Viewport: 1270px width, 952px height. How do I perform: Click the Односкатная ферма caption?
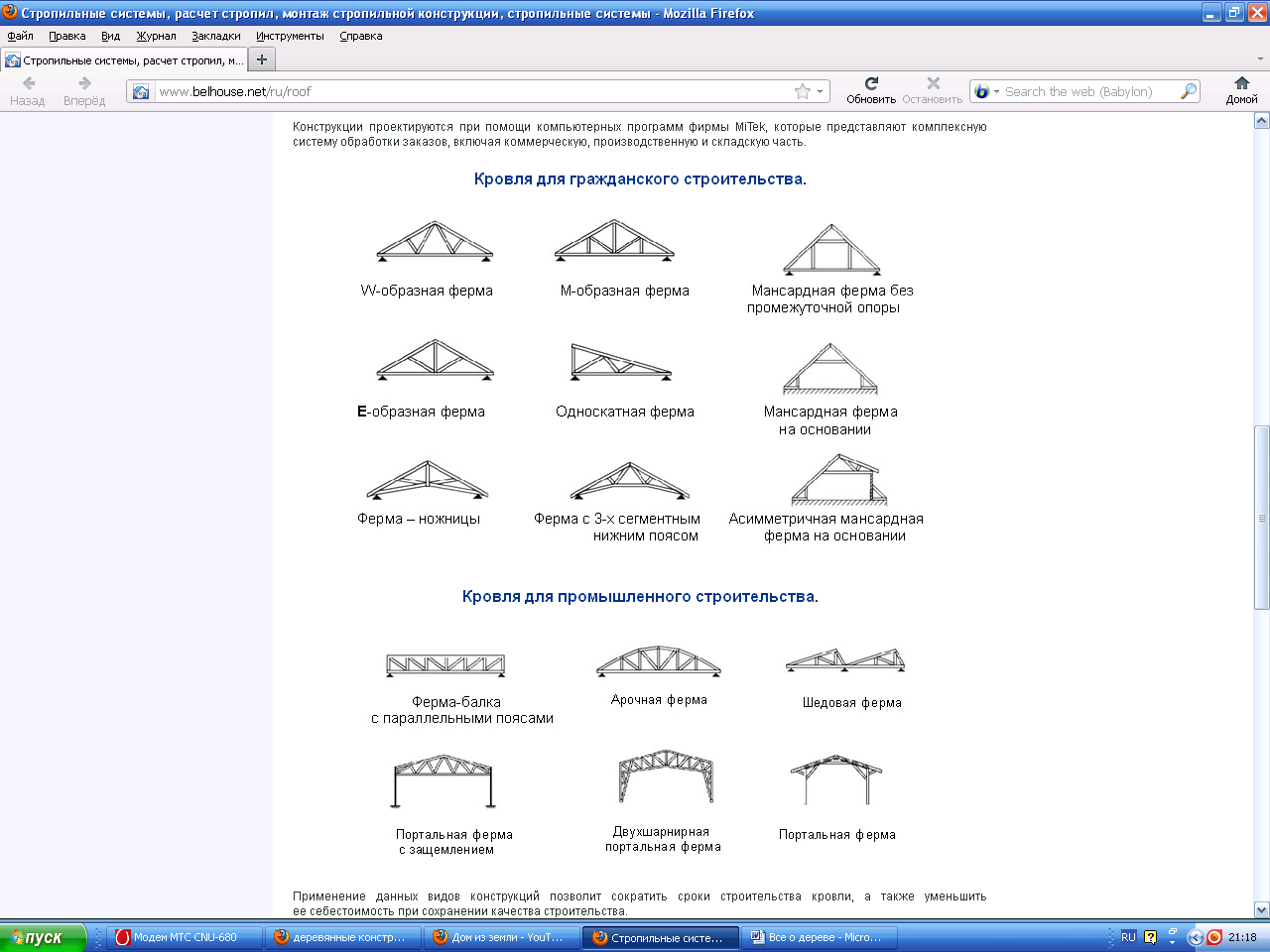[625, 412]
